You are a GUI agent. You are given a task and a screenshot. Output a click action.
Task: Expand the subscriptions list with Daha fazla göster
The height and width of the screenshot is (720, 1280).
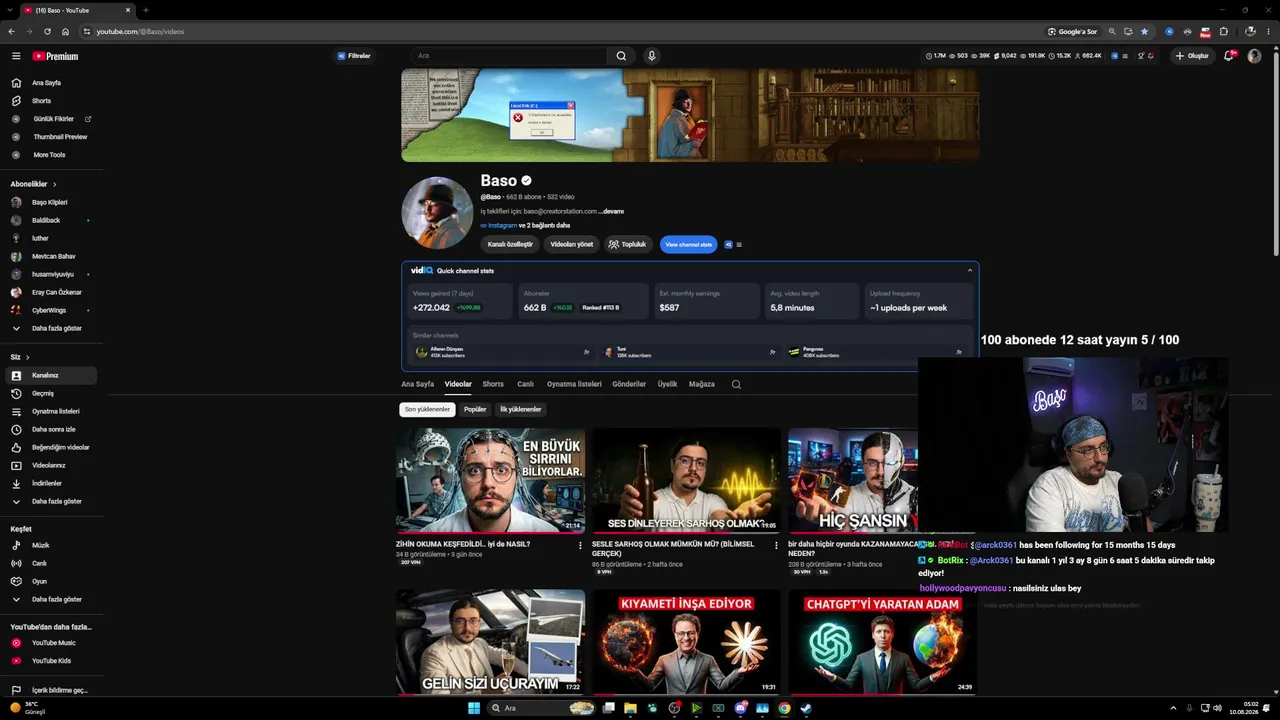pyautogui.click(x=49, y=328)
